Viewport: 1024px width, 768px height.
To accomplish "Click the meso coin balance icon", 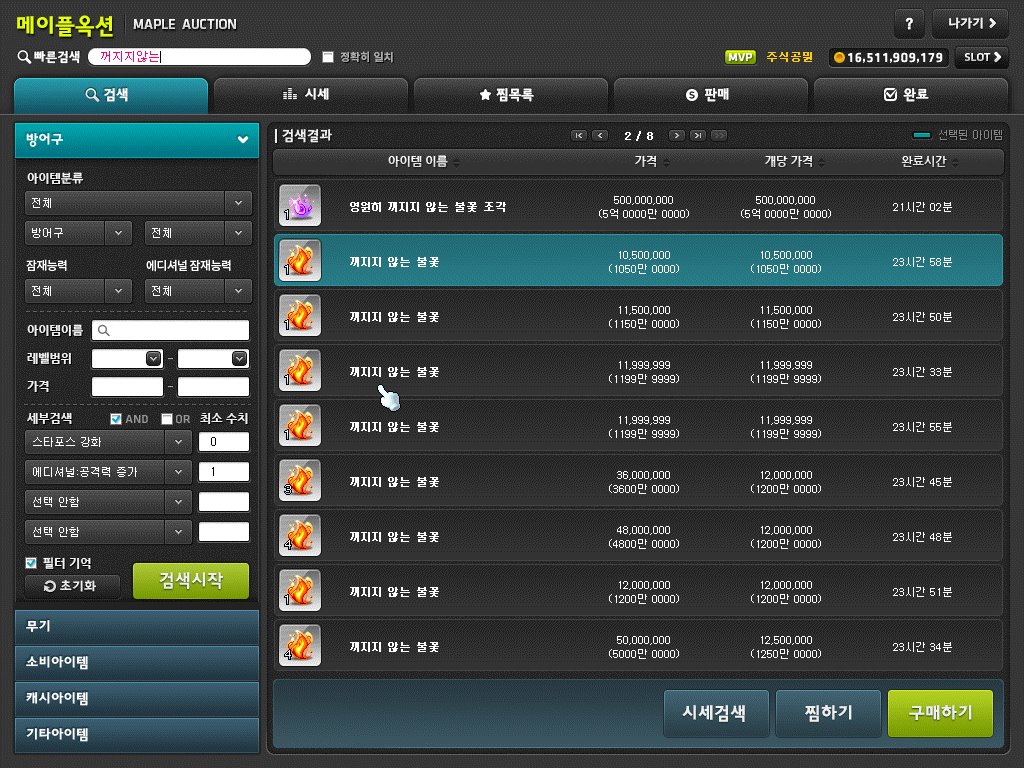I will [839, 57].
